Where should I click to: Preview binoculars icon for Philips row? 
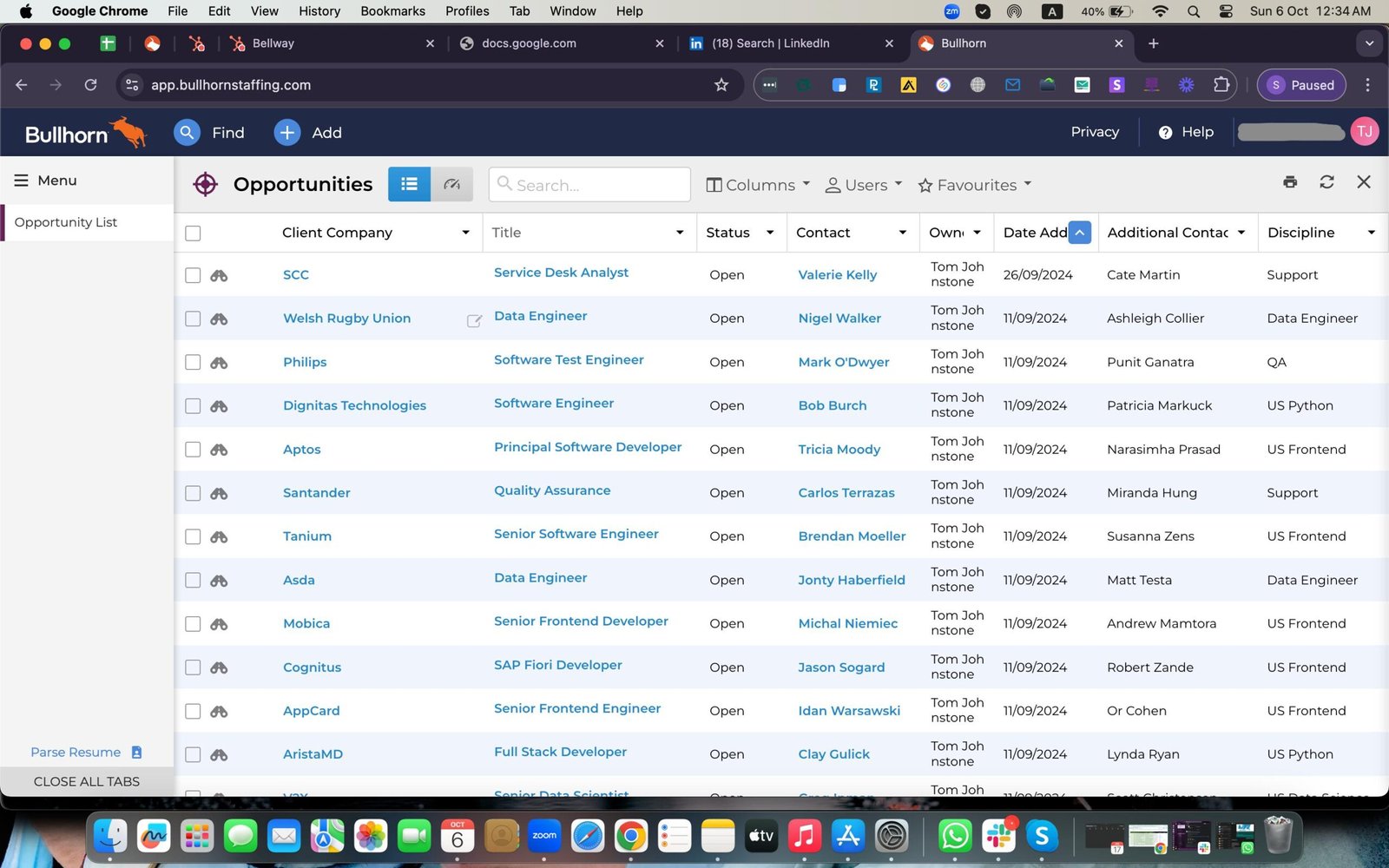point(219,362)
